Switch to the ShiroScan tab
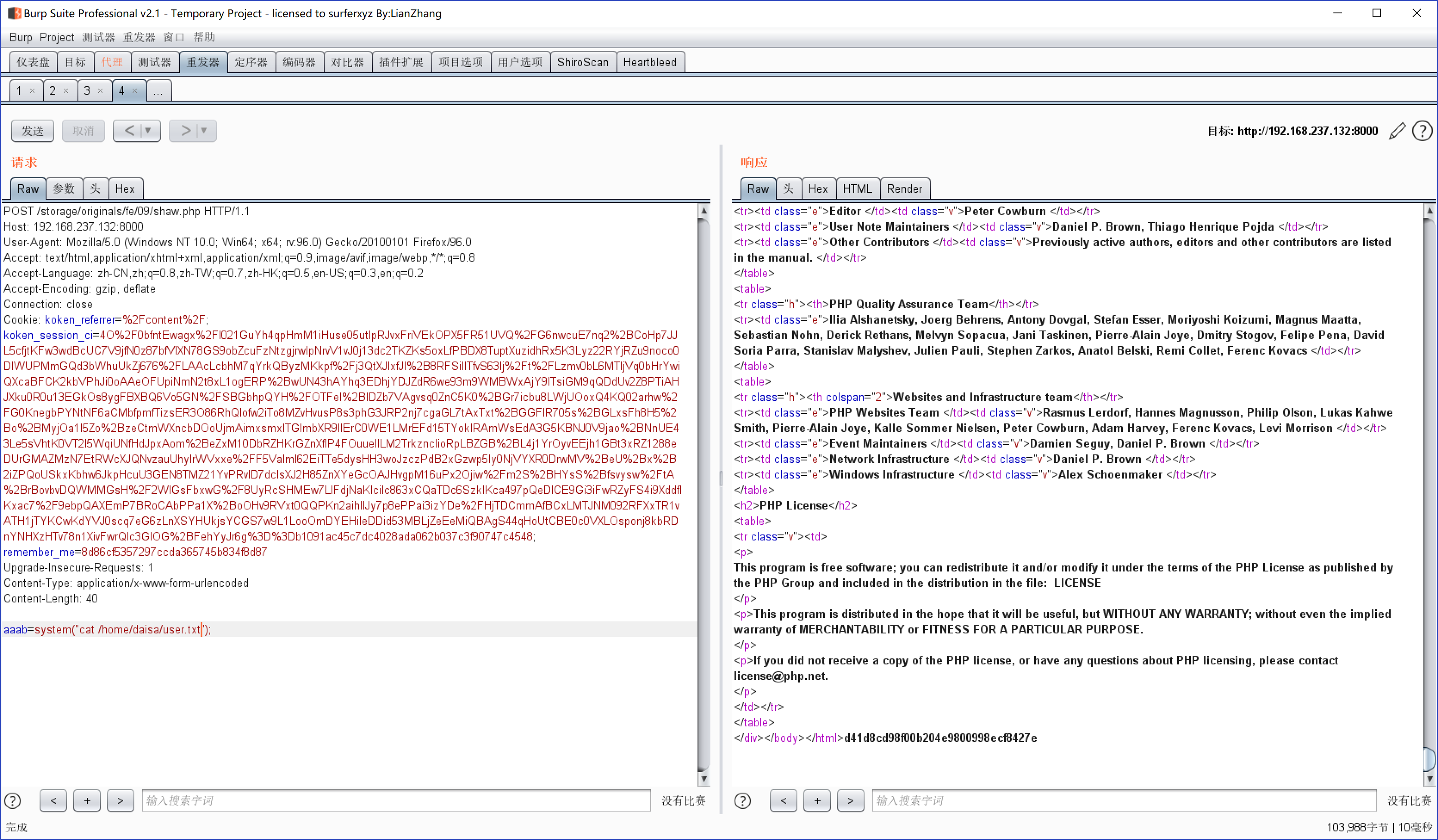The image size is (1438, 840). (583, 62)
